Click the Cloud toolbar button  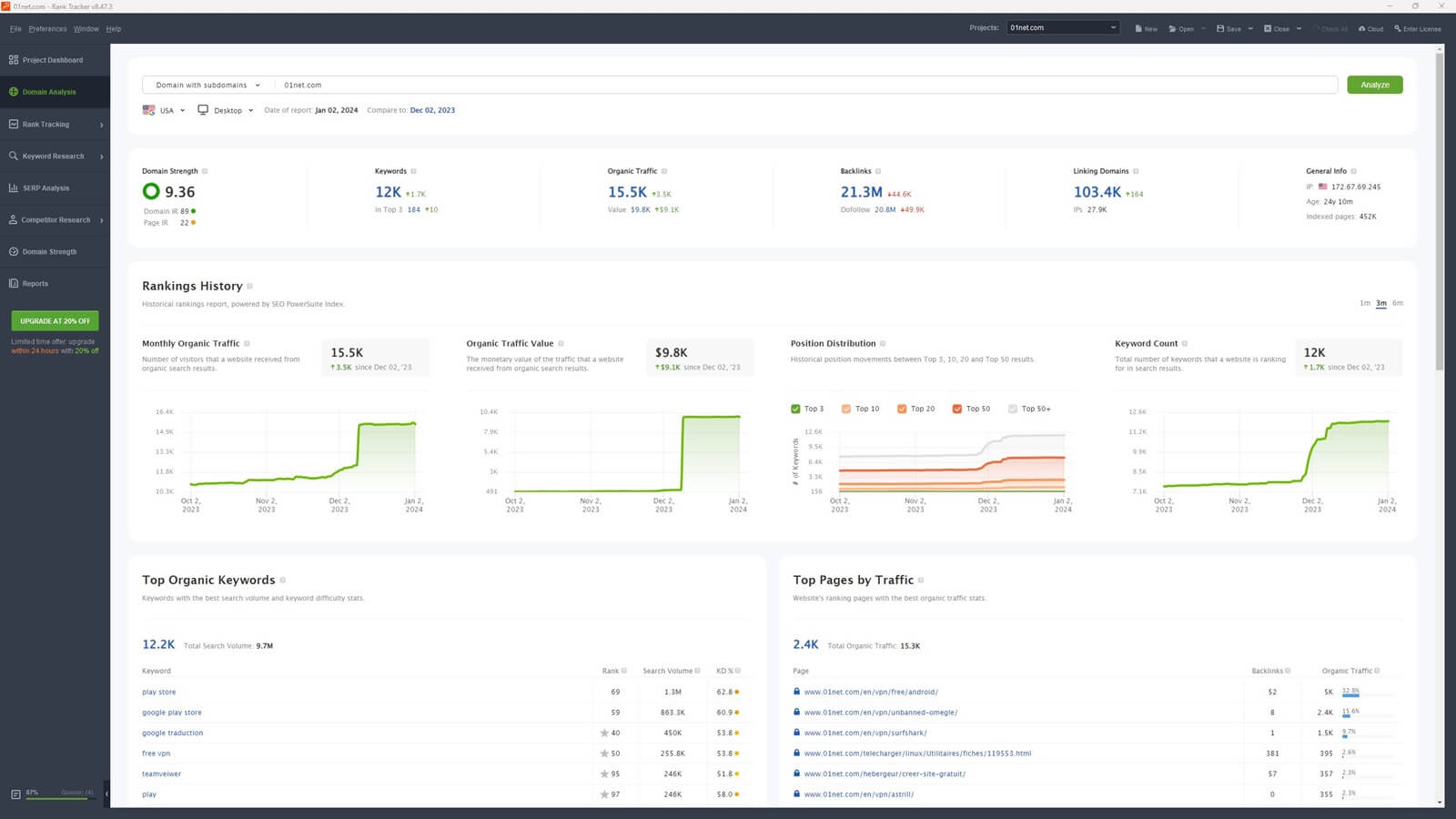coord(1370,28)
